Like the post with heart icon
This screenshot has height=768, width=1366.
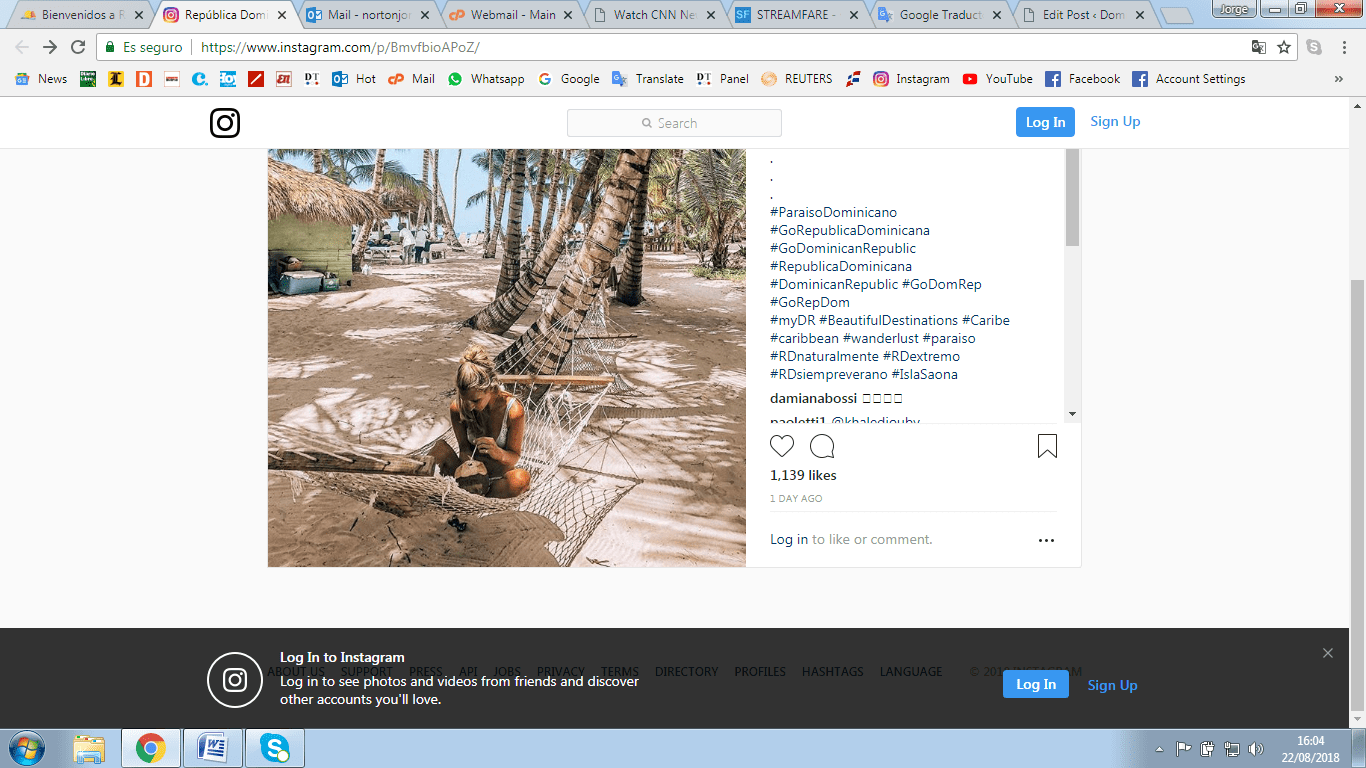click(782, 446)
